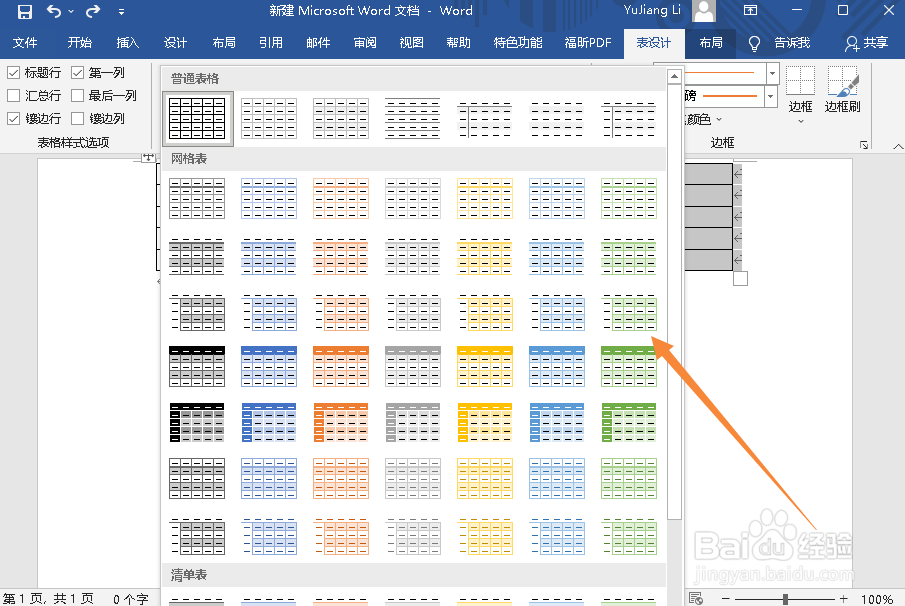Enable the 汇总行 checkbox

13,95
